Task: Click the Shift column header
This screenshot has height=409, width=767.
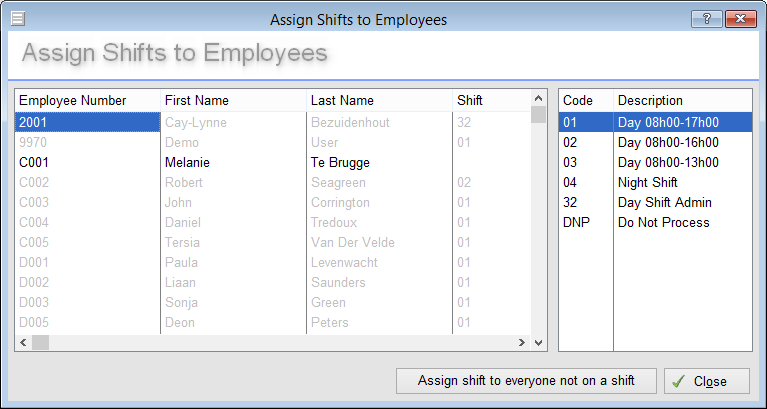Action: tap(488, 101)
